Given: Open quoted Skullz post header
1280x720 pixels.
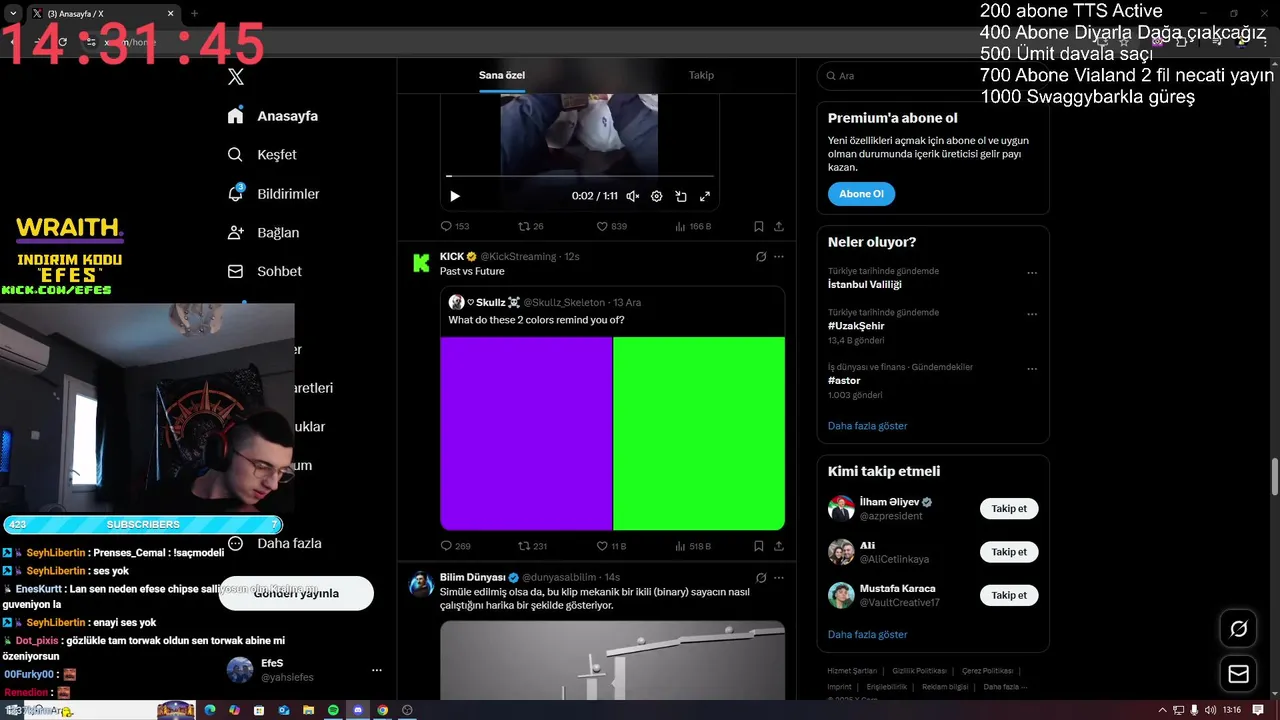Looking at the screenshot, I should coord(545,302).
